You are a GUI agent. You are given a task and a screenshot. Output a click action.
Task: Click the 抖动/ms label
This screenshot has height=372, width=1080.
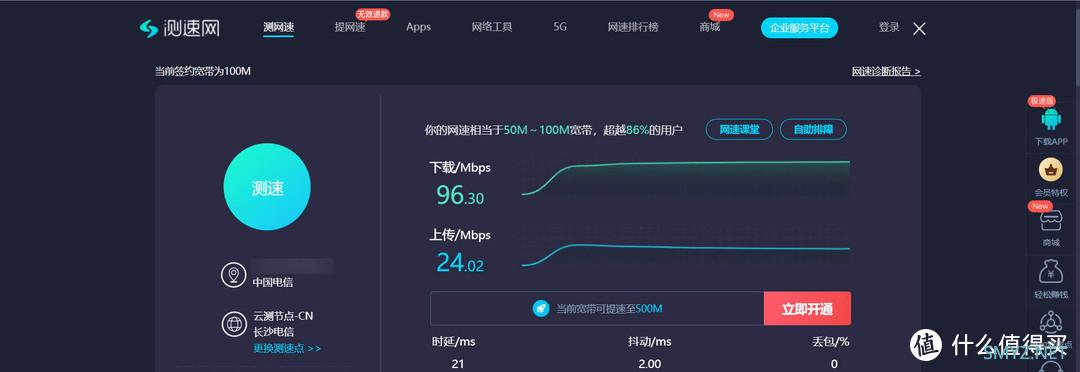click(x=650, y=342)
